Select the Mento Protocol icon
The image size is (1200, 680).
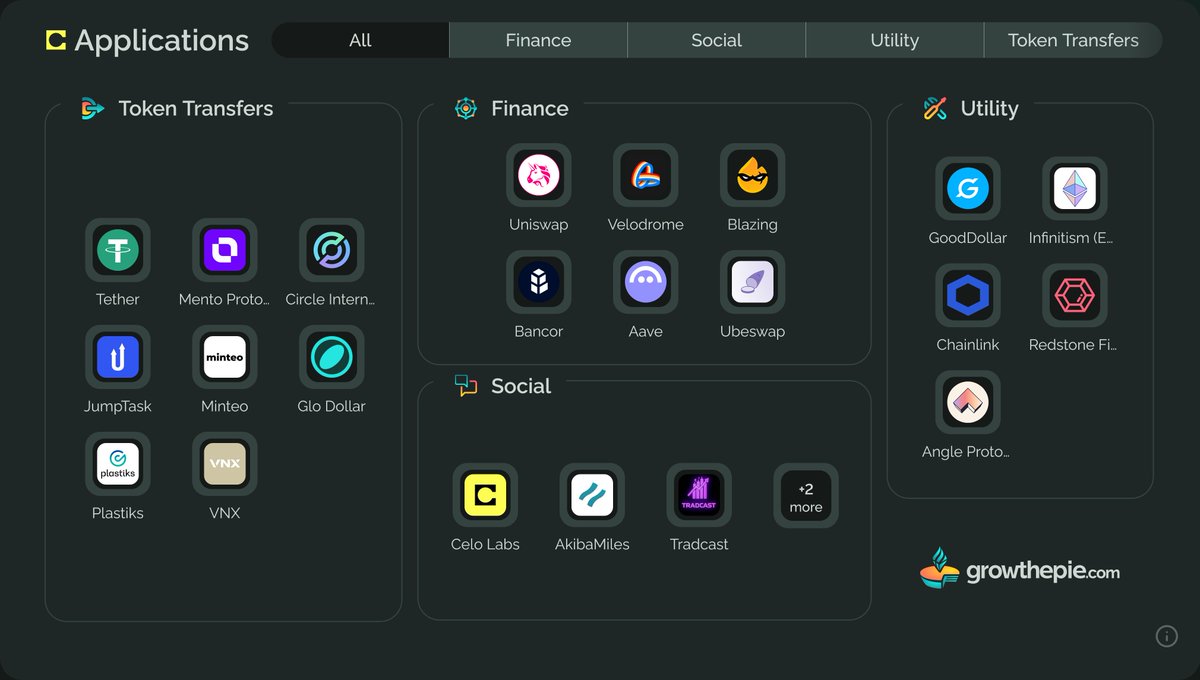pyautogui.click(x=225, y=250)
